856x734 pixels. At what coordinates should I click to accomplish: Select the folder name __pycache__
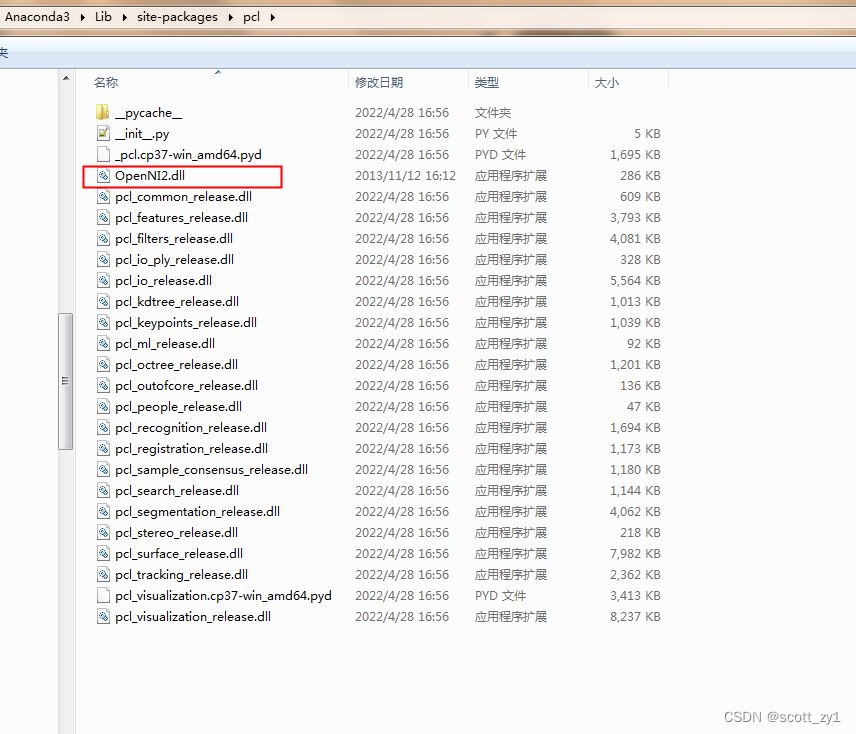click(148, 113)
